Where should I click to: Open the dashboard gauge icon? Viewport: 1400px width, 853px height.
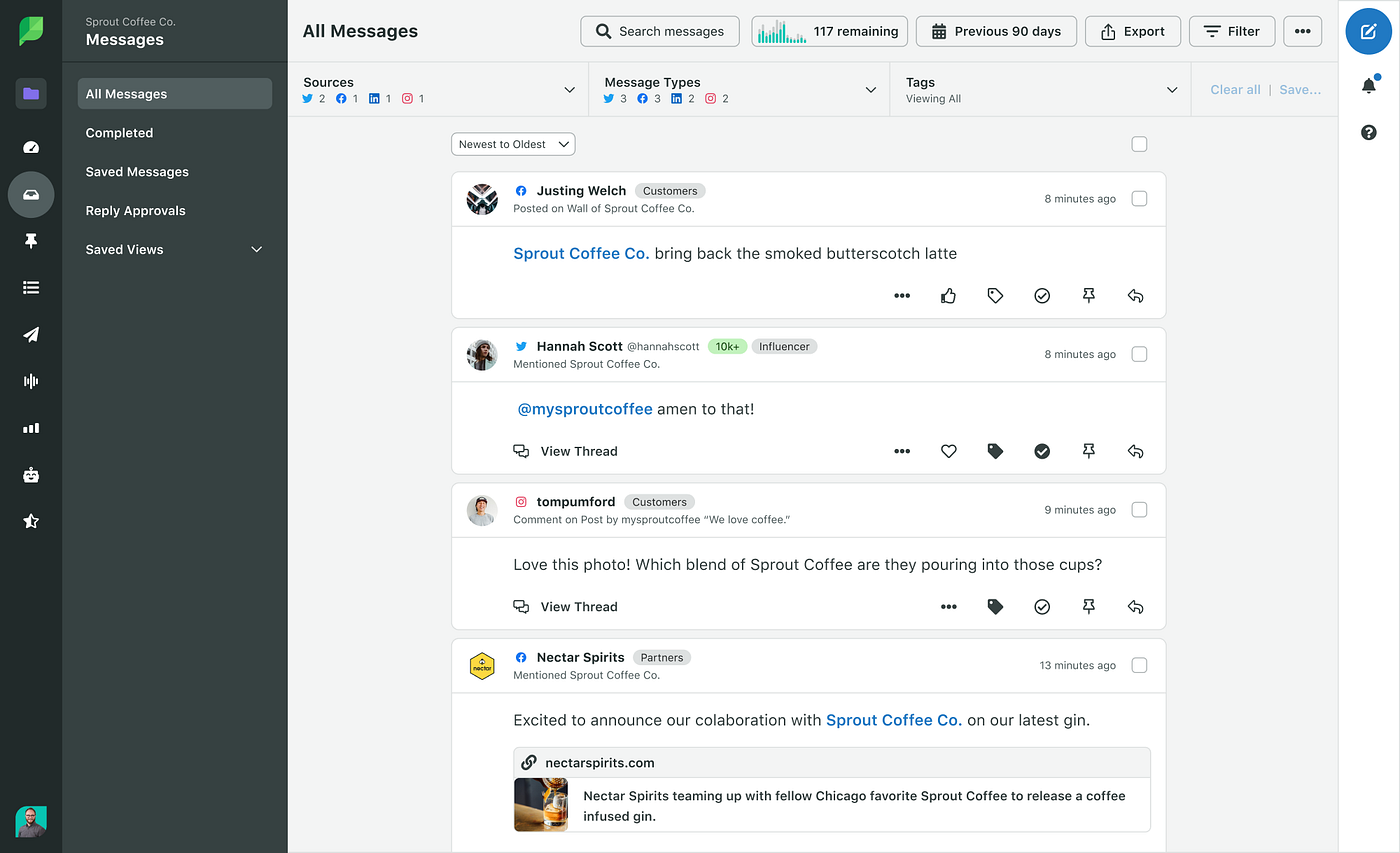coord(31,147)
